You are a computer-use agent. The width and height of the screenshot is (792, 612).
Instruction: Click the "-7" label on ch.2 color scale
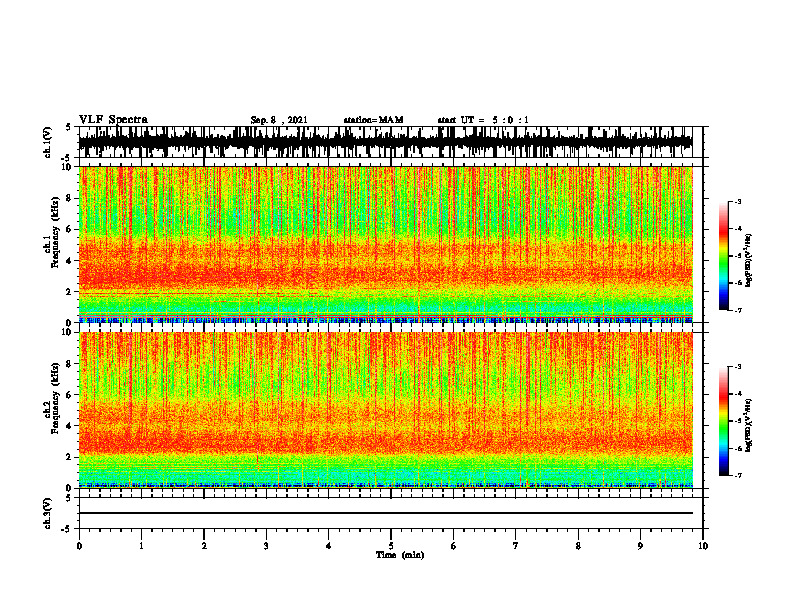[738, 475]
